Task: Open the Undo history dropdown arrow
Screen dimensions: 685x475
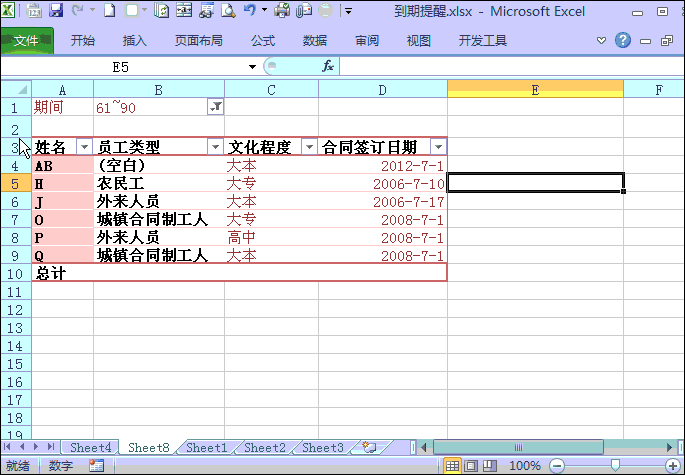Action: point(264,10)
